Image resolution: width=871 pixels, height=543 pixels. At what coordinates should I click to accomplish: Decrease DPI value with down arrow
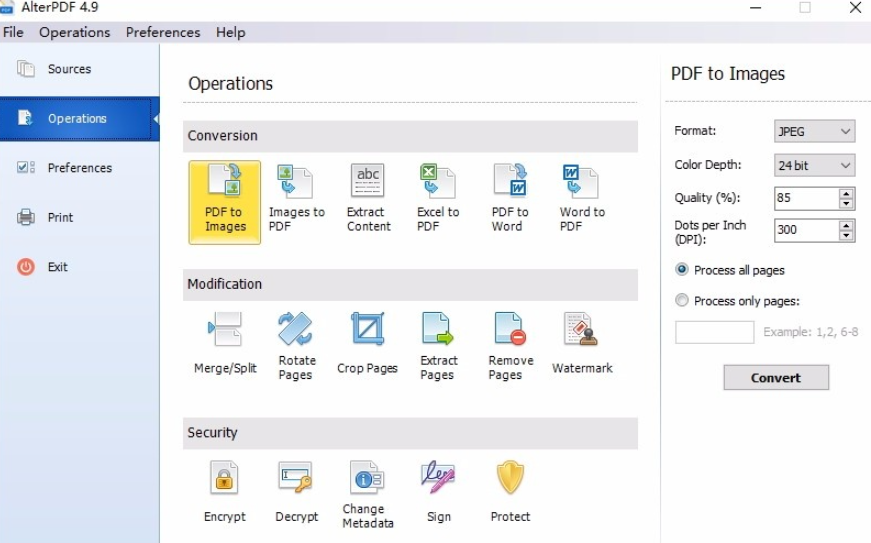(x=846, y=235)
